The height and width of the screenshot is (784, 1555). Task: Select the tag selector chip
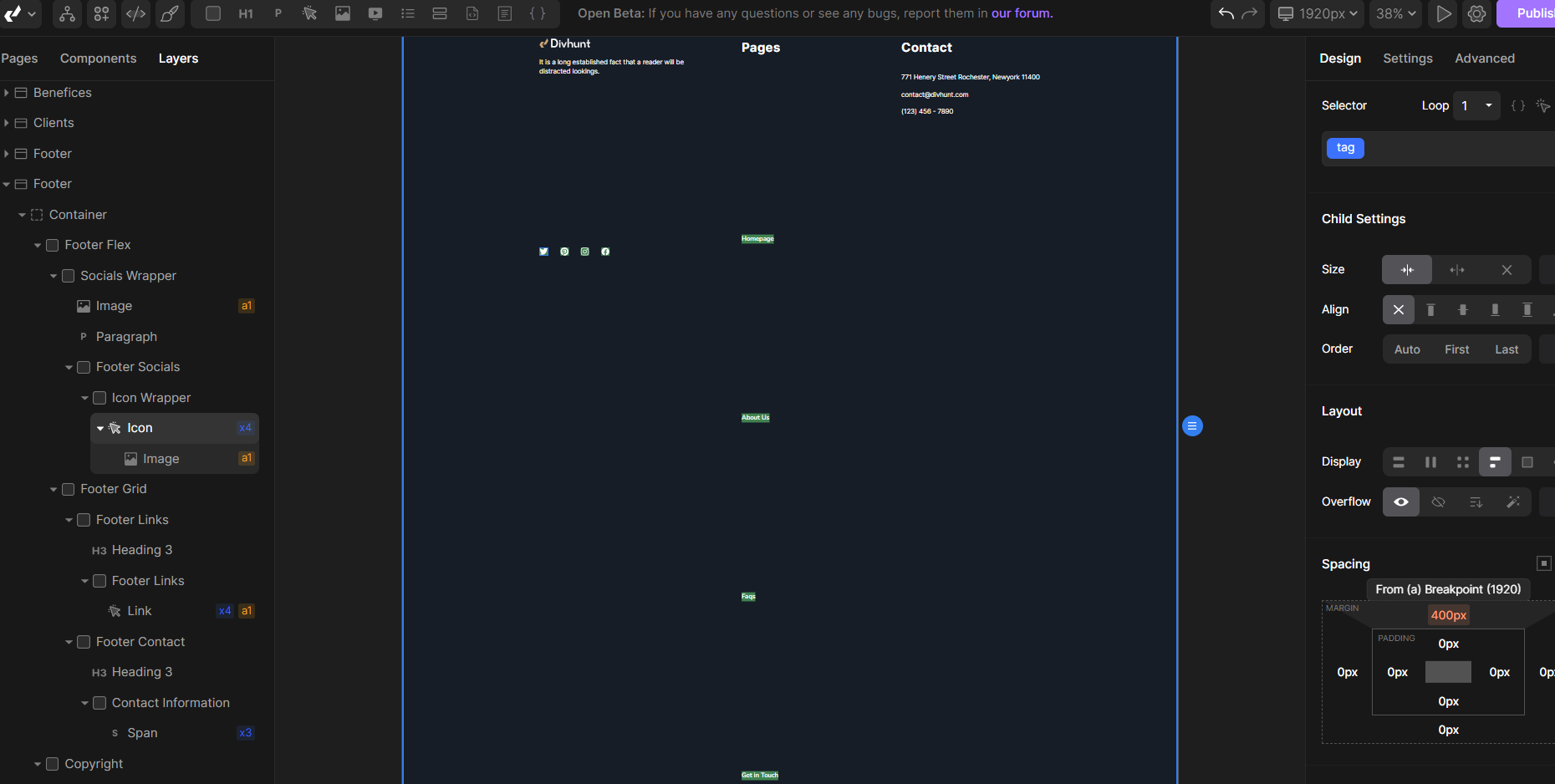[1345, 148]
